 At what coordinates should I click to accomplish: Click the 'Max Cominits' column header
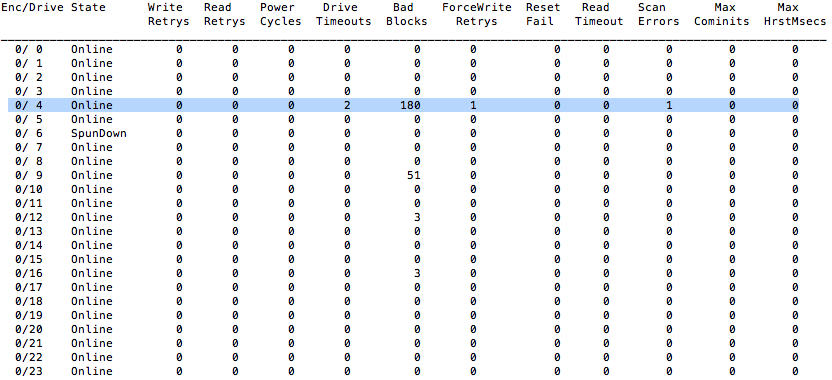tap(721, 14)
